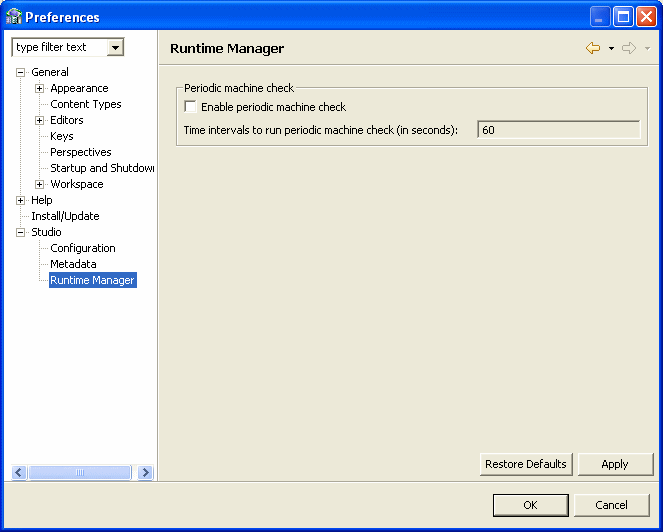Click the forward navigation arrow icon
This screenshot has width=663, height=532.
coord(629,48)
